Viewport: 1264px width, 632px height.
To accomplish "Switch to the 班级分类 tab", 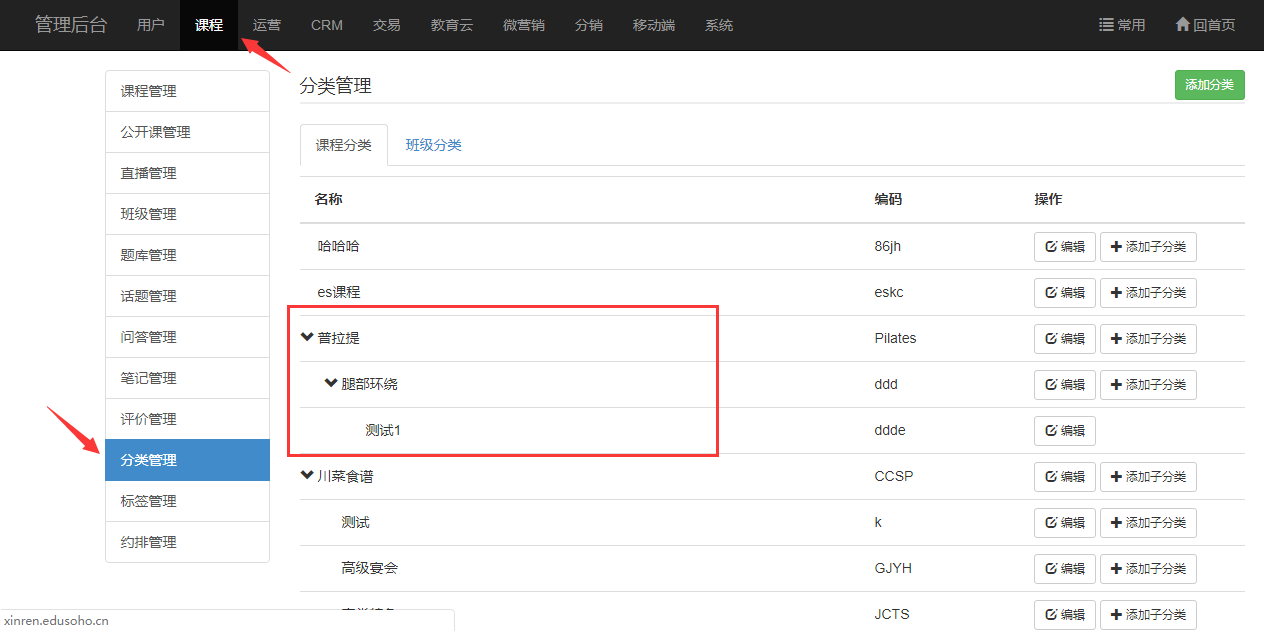I will pyautogui.click(x=433, y=145).
